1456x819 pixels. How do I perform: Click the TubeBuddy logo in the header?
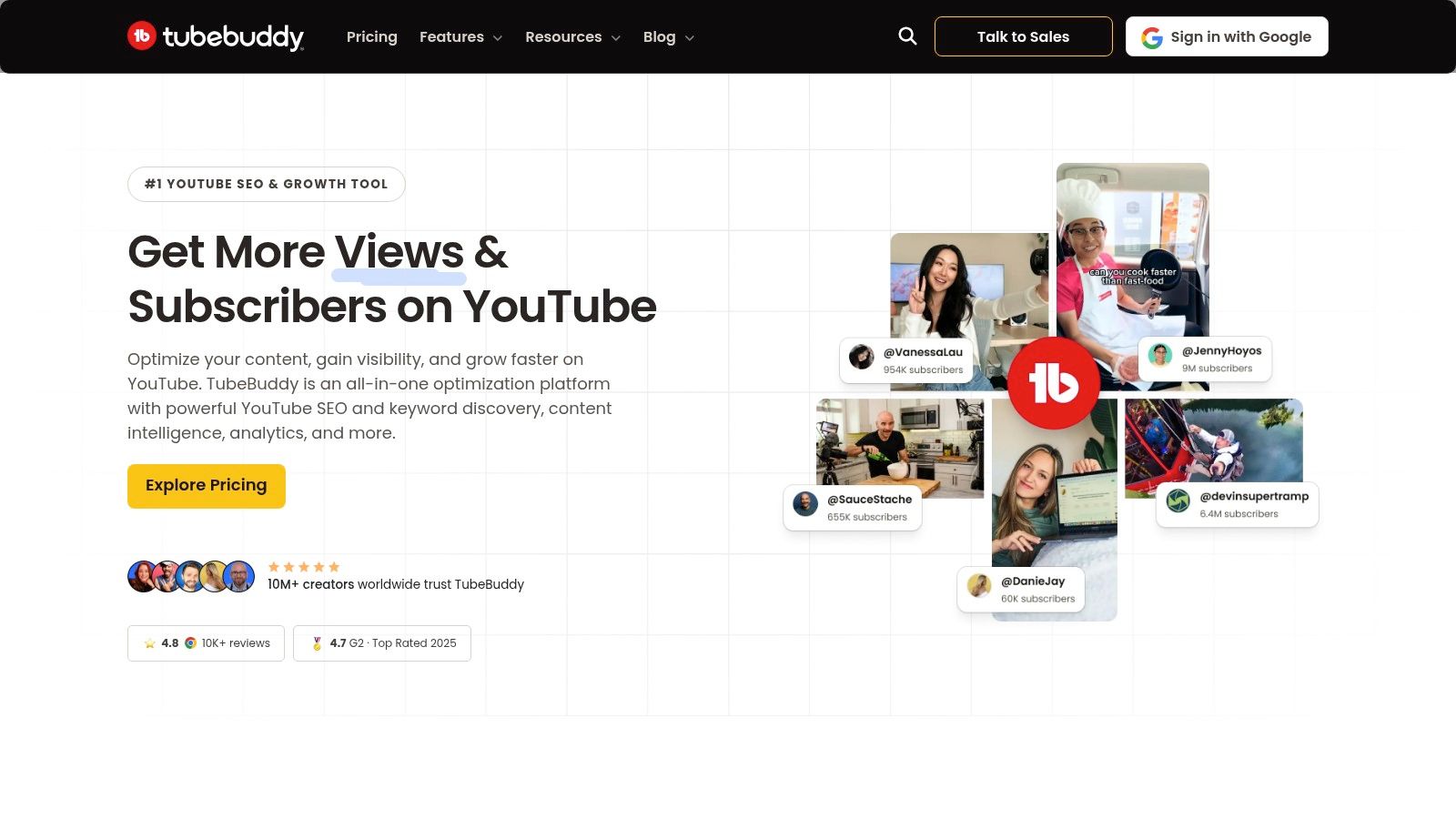pos(216,36)
